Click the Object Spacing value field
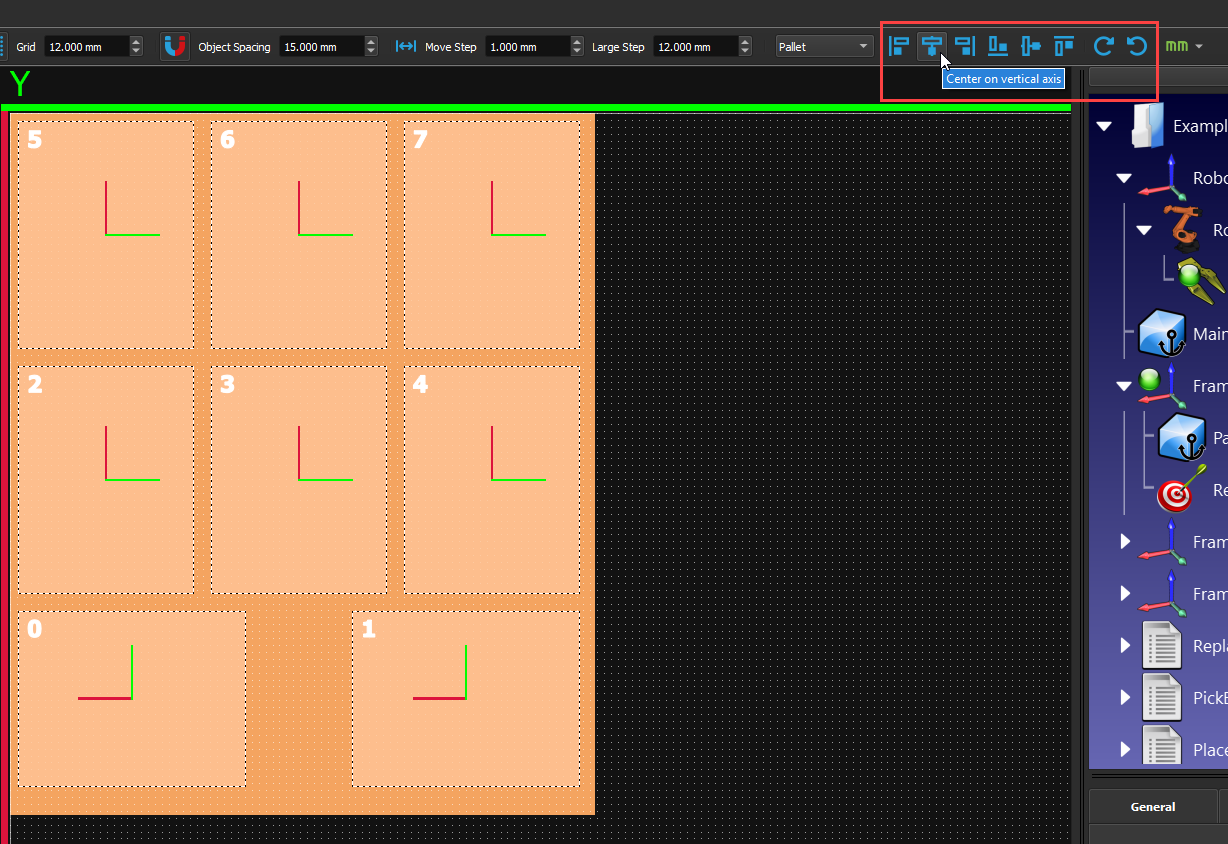 point(320,47)
